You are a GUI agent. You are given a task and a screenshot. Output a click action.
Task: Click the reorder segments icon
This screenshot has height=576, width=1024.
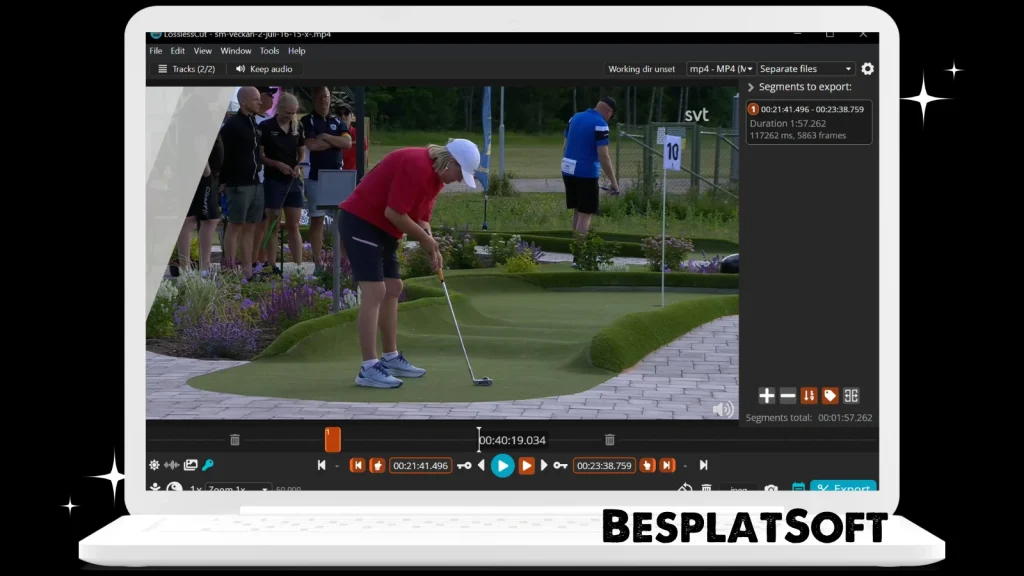809,396
